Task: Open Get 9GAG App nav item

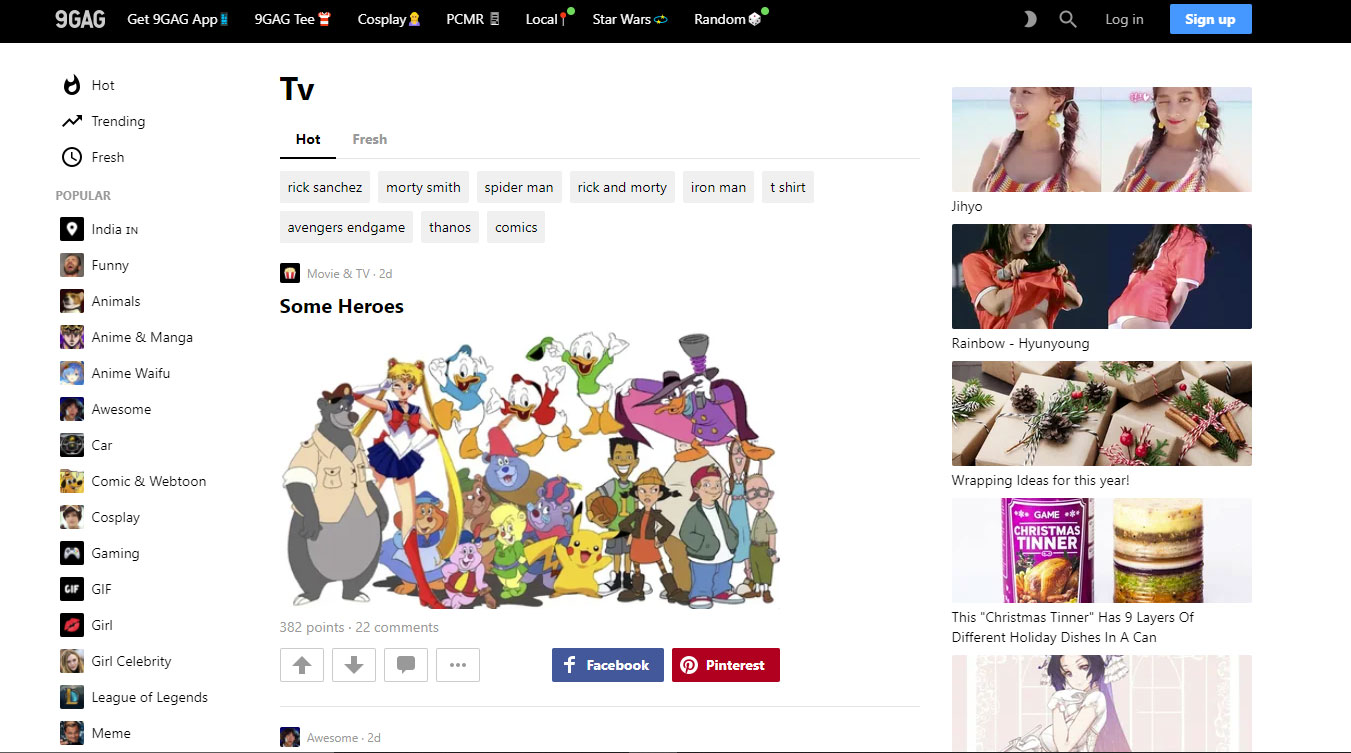Action: (x=178, y=19)
